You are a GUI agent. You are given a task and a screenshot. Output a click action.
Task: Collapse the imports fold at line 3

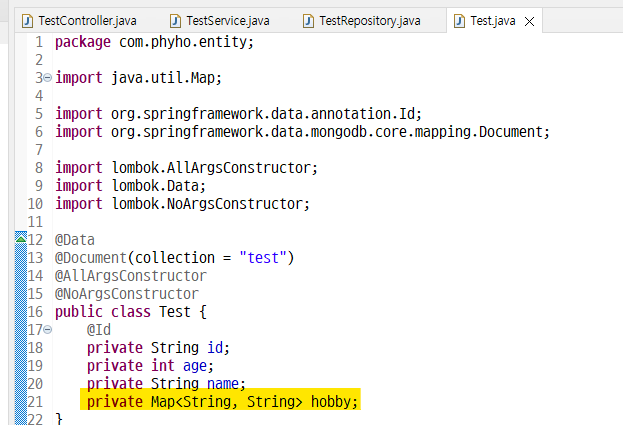pos(47,78)
